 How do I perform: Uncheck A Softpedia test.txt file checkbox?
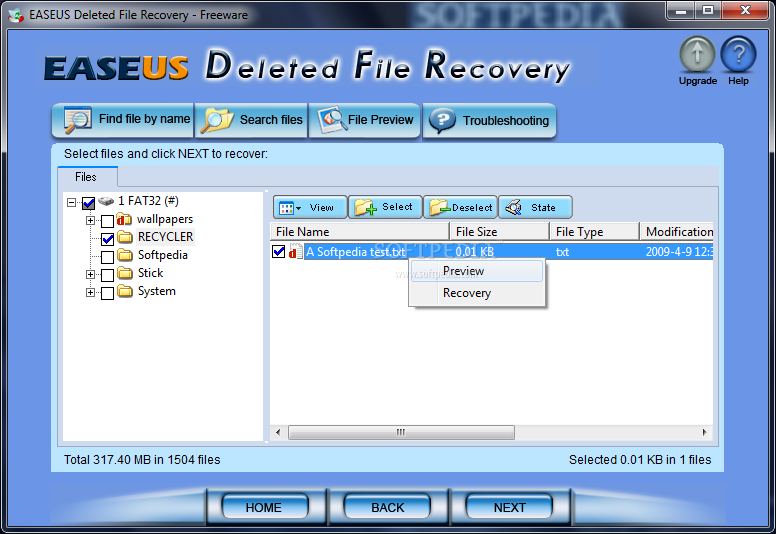[x=279, y=251]
